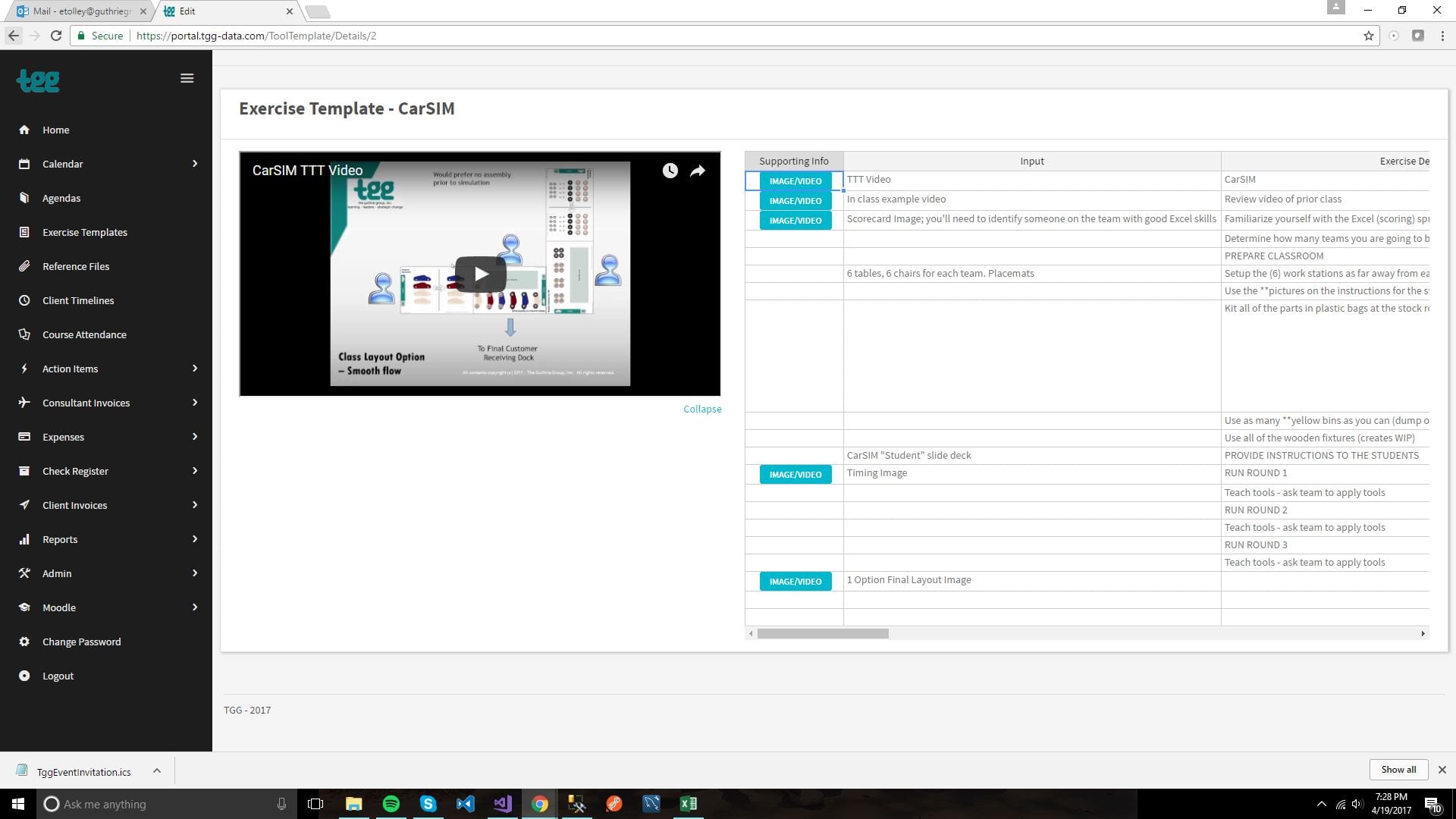Image resolution: width=1456 pixels, height=819 pixels.
Task: Click the Admin tools icon
Action: coord(24,573)
